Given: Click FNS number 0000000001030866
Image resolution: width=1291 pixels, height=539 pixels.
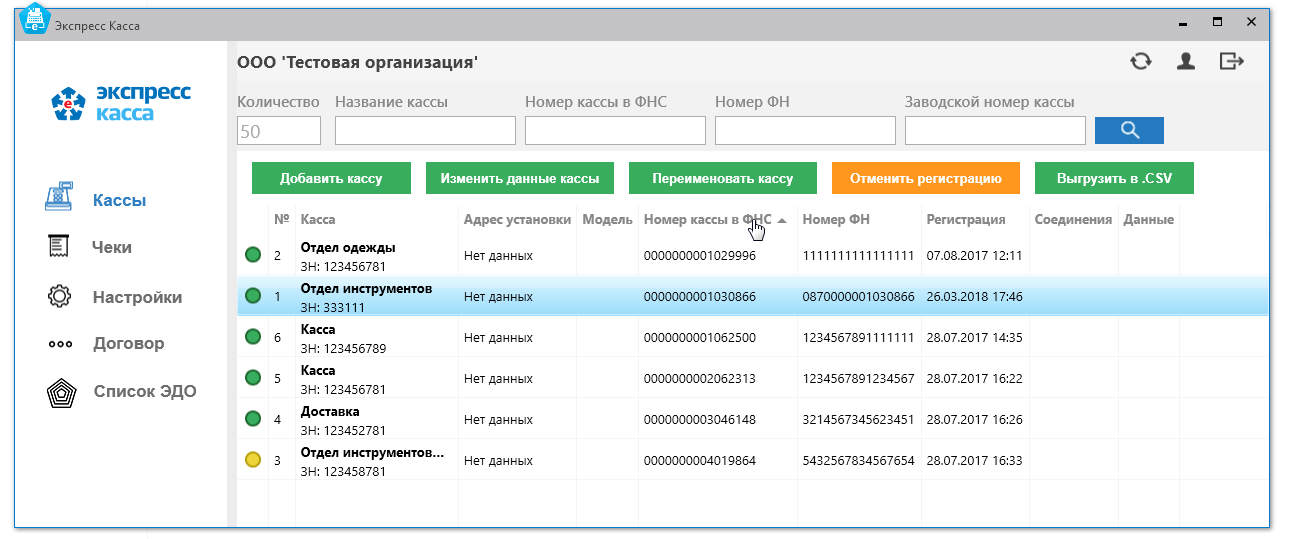Looking at the screenshot, I should [699, 296].
